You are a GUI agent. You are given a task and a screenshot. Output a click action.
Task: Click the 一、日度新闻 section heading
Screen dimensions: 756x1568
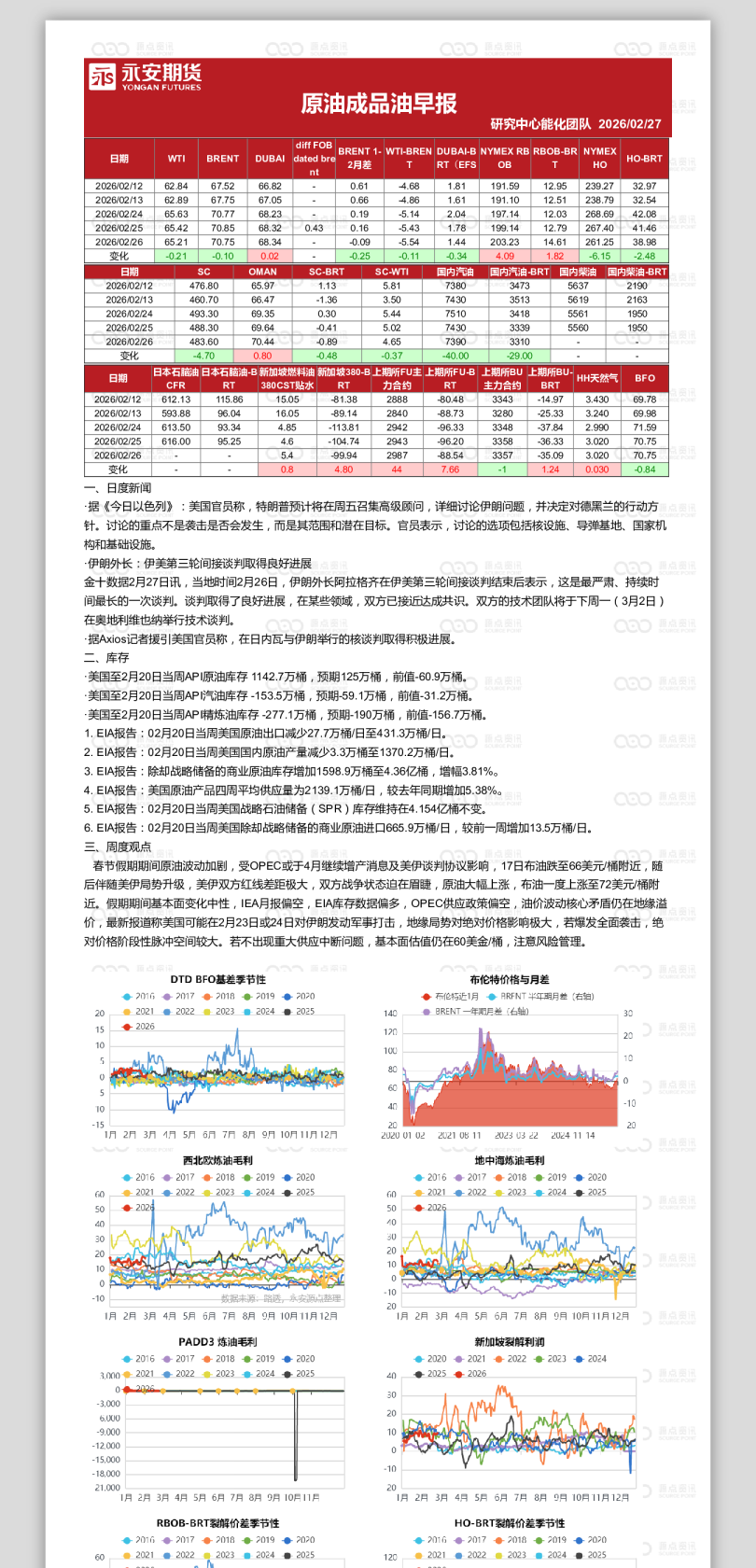pos(118,488)
